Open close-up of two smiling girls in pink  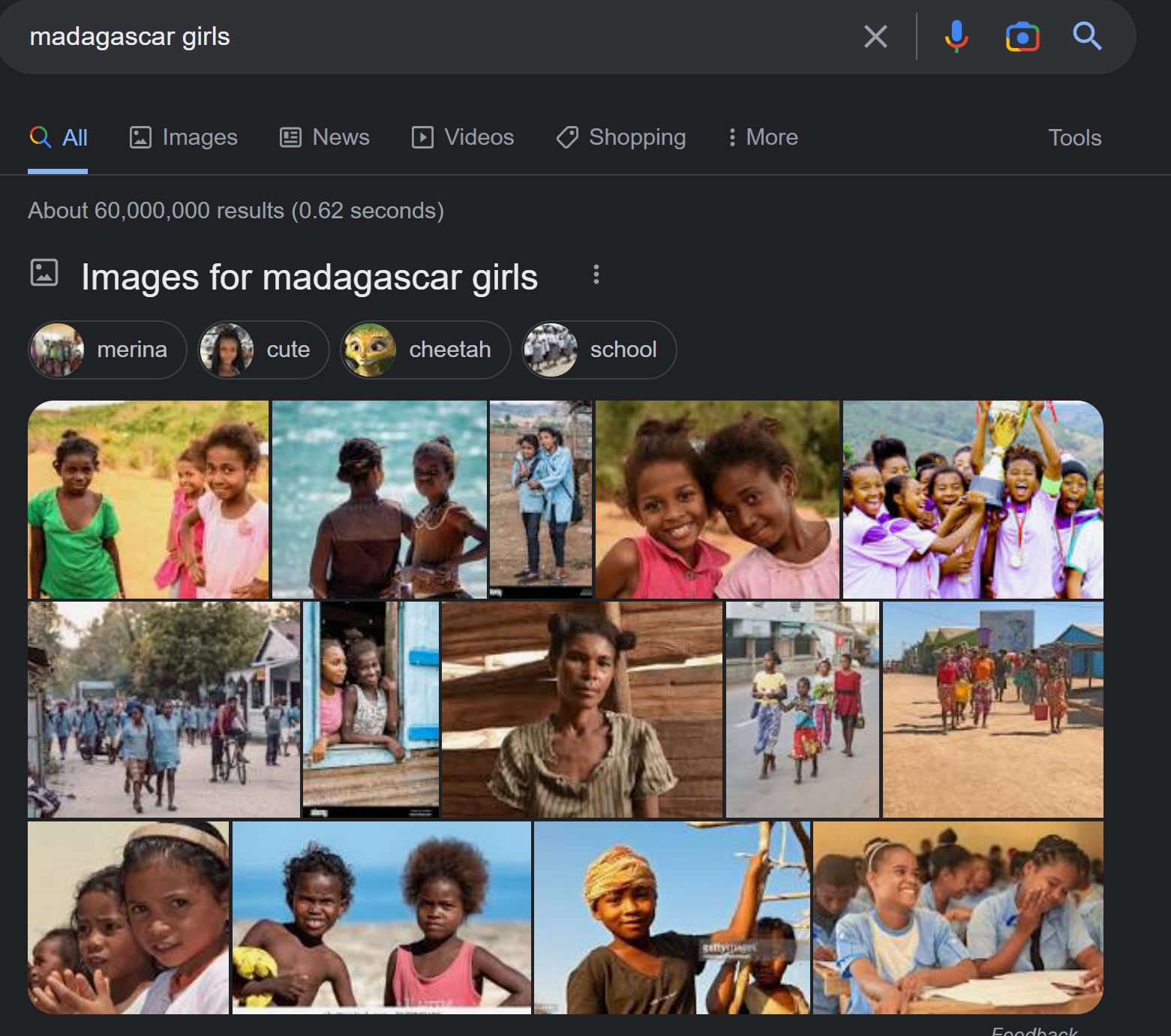[717, 500]
